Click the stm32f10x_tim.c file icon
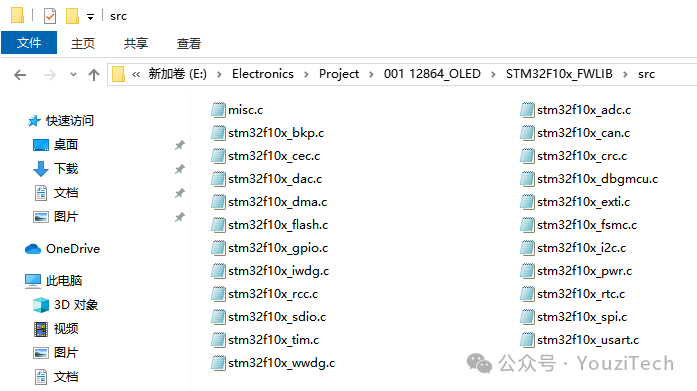 pos(218,340)
